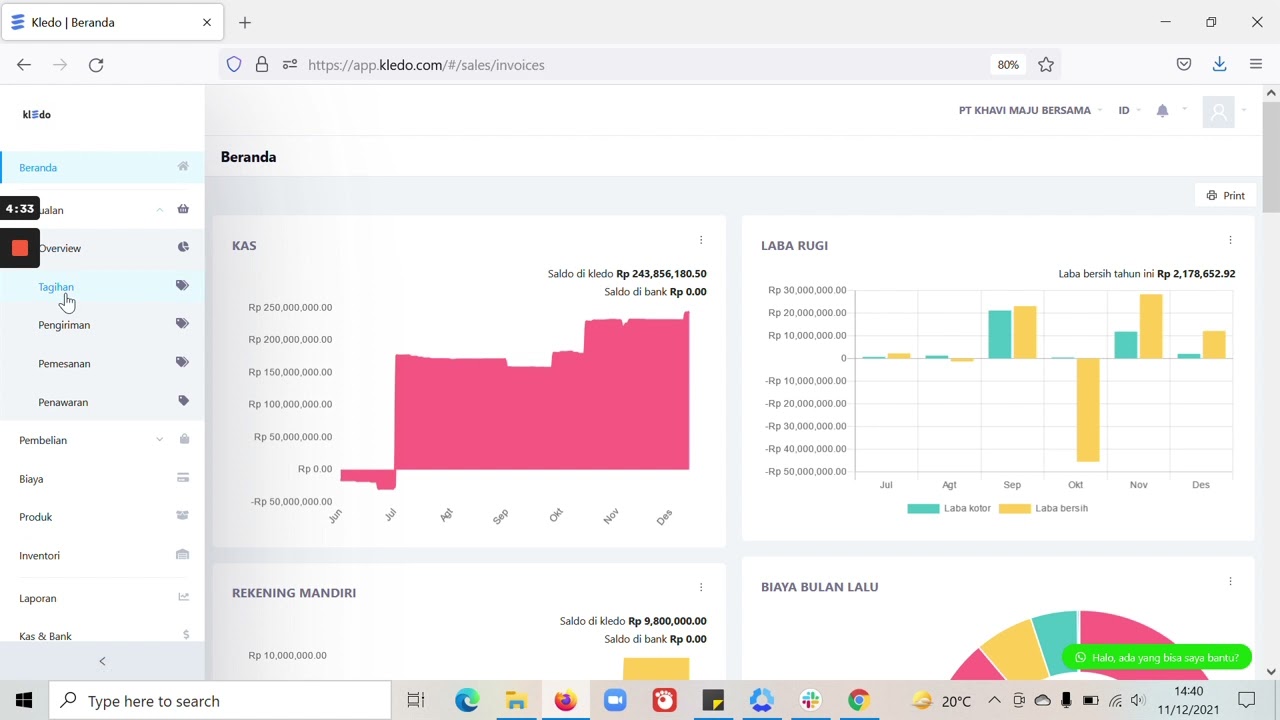This screenshot has height=720, width=1280.
Task: Click the Beranda home icon in sidebar
Action: [183, 167]
